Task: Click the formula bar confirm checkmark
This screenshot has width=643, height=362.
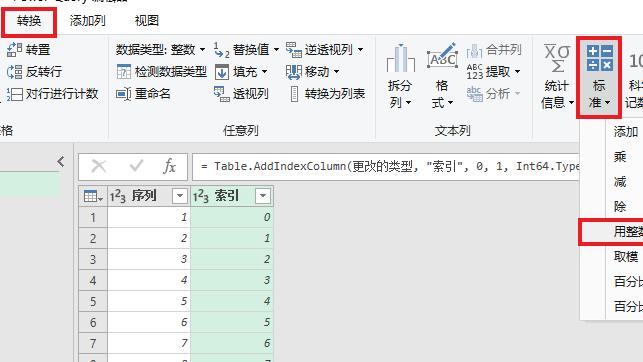Action: click(136, 166)
